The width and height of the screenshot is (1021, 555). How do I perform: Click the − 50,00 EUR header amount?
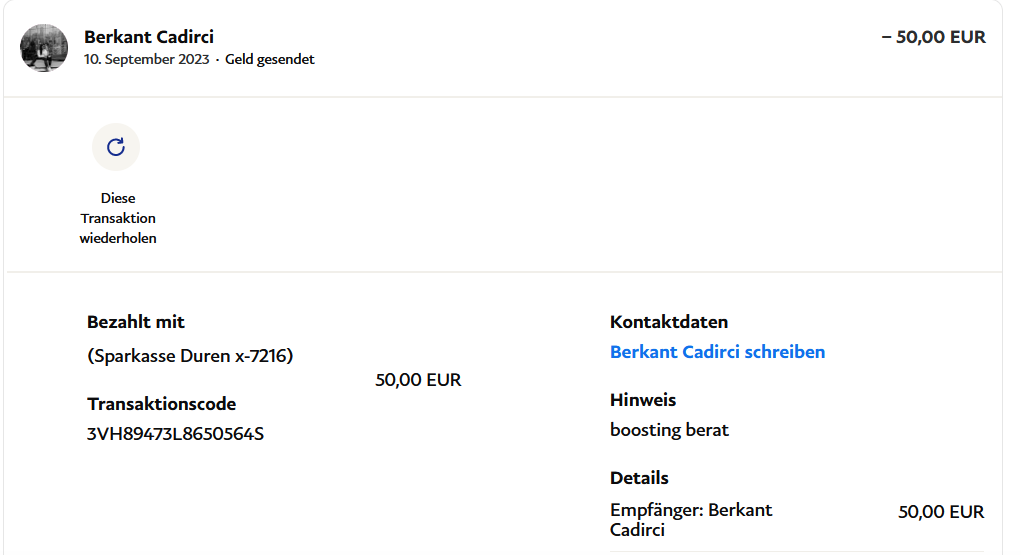coord(933,37)
